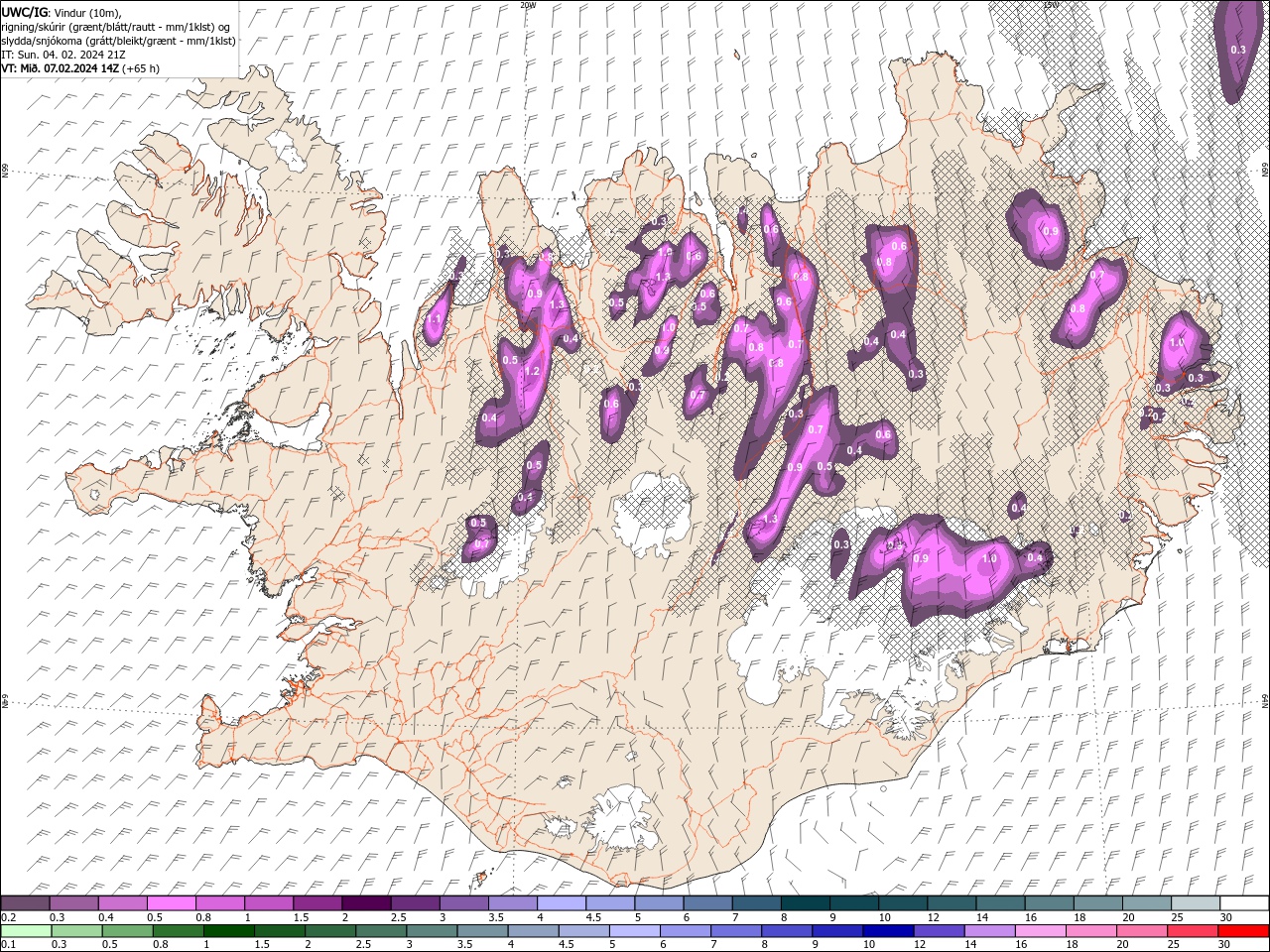Pick the darkest green 1 rain legend swatch
1270x952 pixels.
[228, 931]
